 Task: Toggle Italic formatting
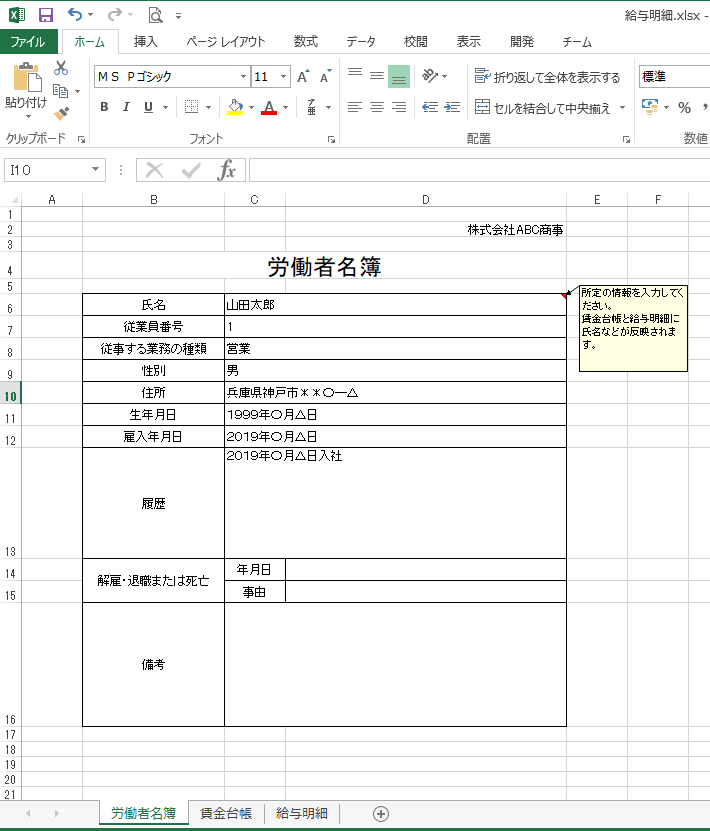point(126,107)
